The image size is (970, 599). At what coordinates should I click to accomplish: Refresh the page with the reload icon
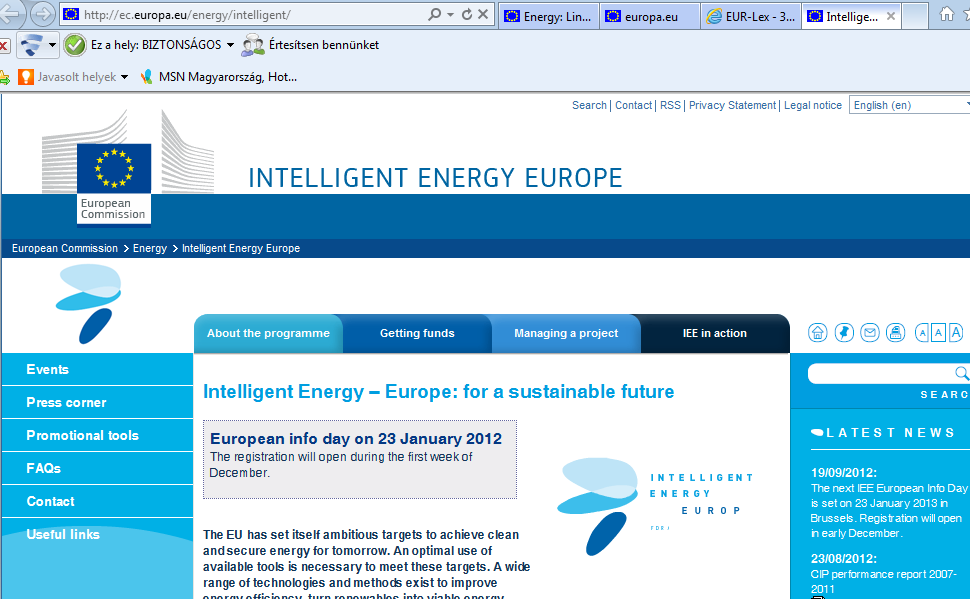[x=467, y=14]
